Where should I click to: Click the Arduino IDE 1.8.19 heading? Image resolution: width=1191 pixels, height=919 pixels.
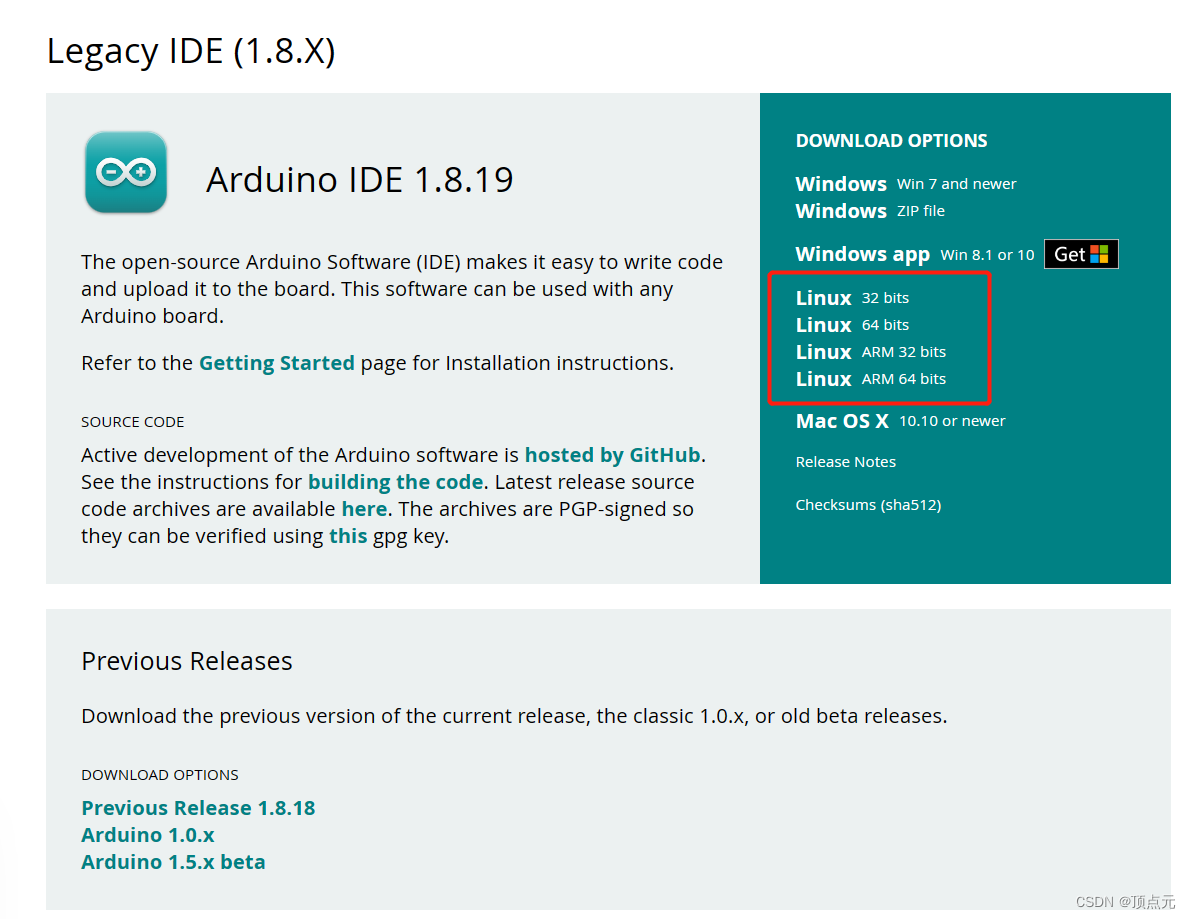pos(359,180)
